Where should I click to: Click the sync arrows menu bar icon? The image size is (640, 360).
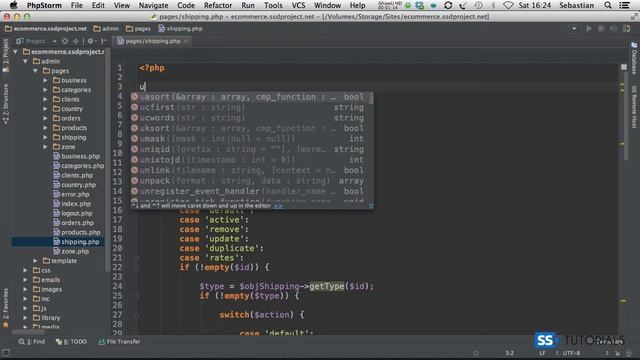point(448,5)
